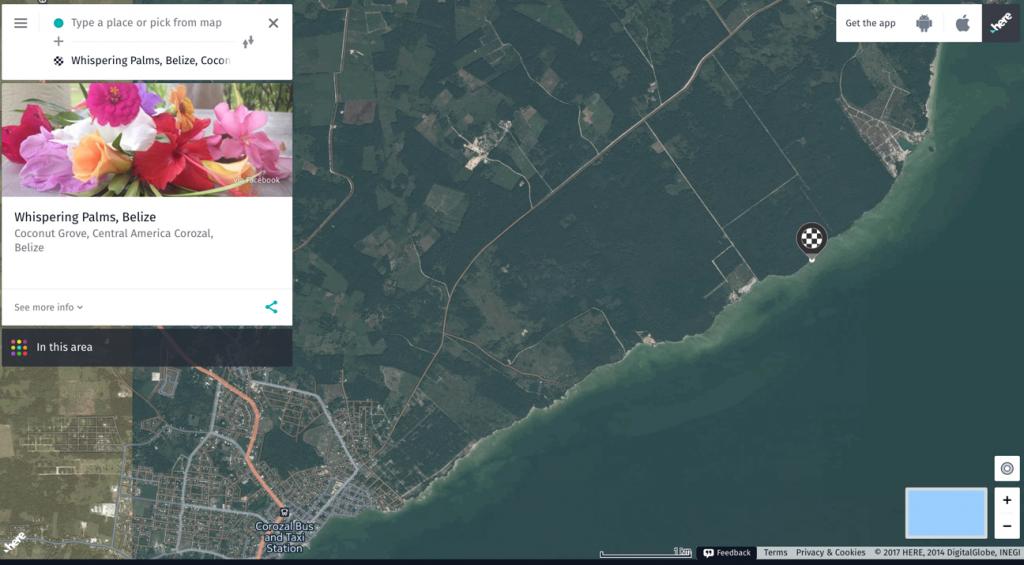This screenshot has width=1024, height=565.
Task: Get the Apple iOS app
Action: click(x=962, y=23)
